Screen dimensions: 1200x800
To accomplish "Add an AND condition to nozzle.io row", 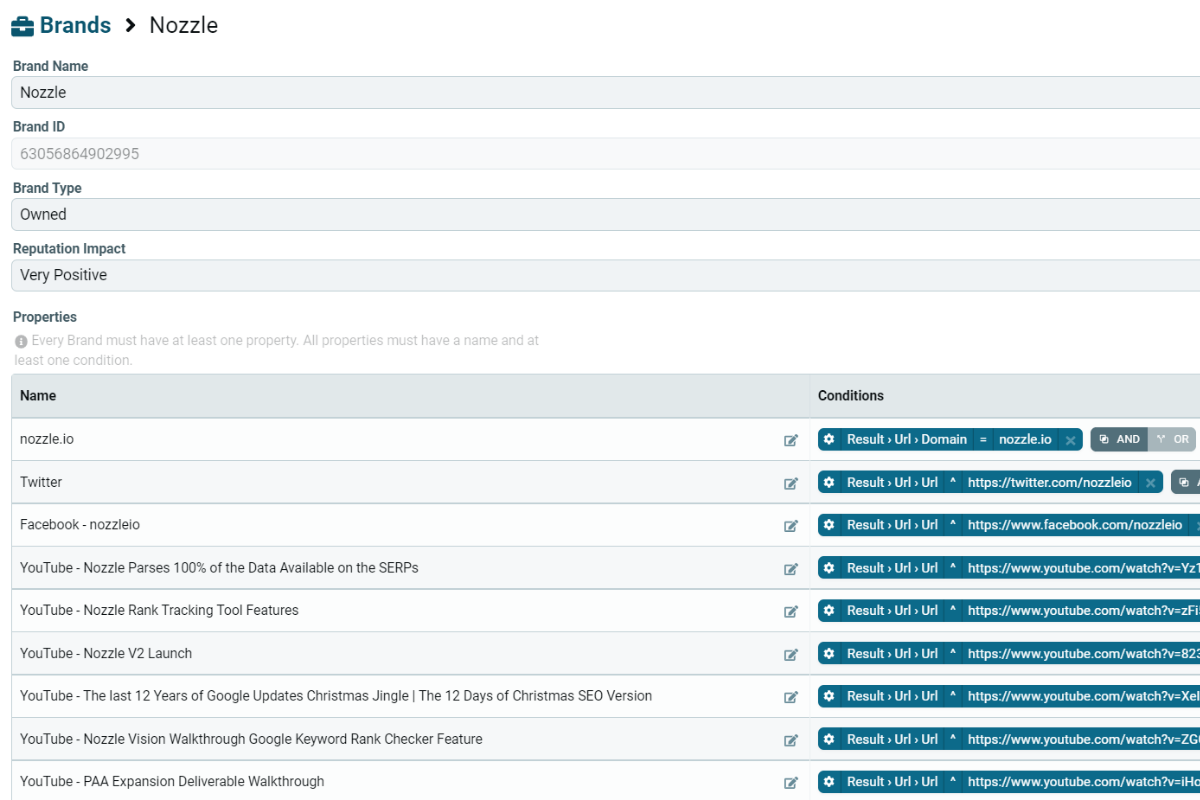I will pos(1119,439).
